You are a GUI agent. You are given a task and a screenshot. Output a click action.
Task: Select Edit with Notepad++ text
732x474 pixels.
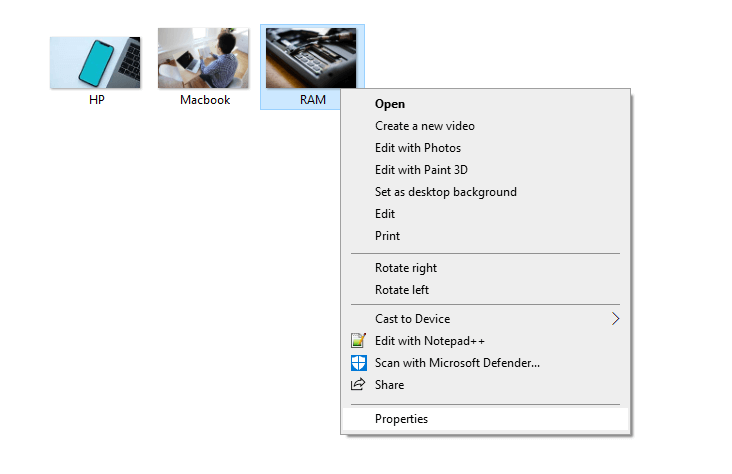tap(429, 341)
